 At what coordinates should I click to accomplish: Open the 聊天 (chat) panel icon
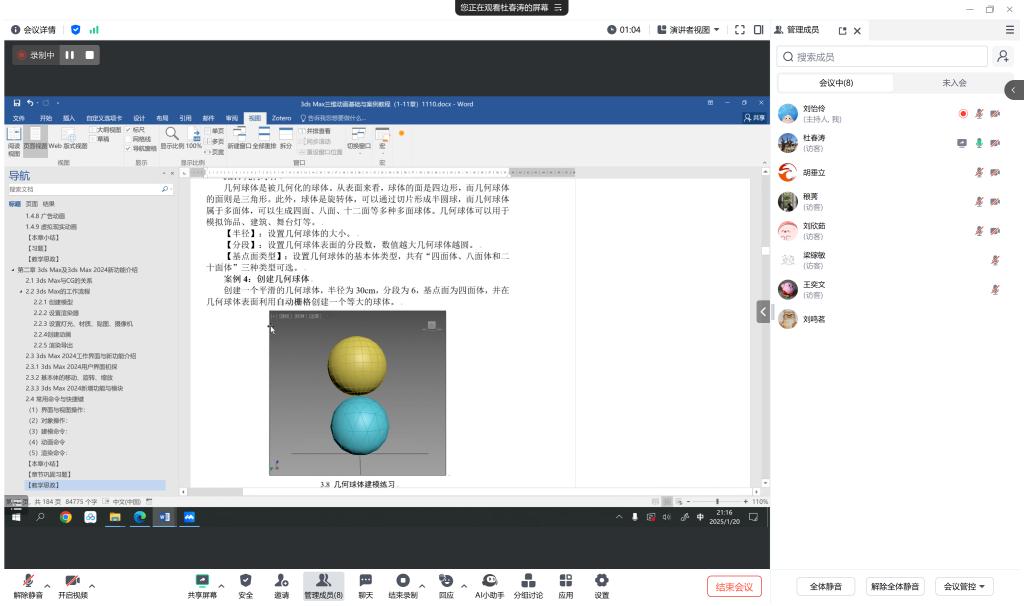click(x=365, y=581)
